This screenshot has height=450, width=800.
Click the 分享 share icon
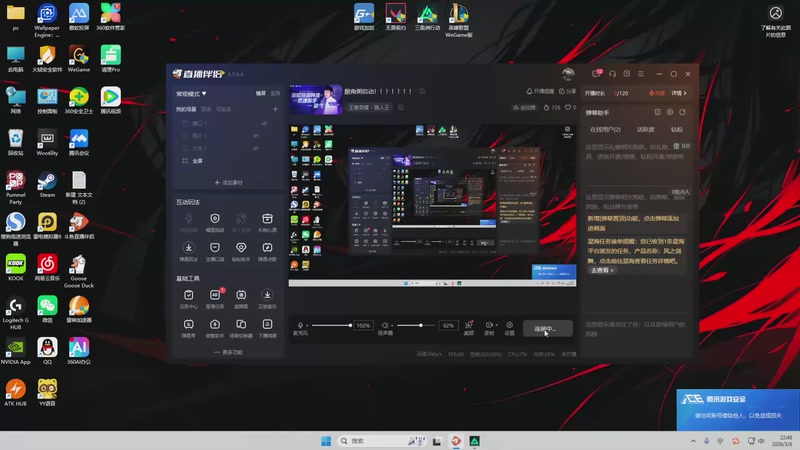[567, 91]
